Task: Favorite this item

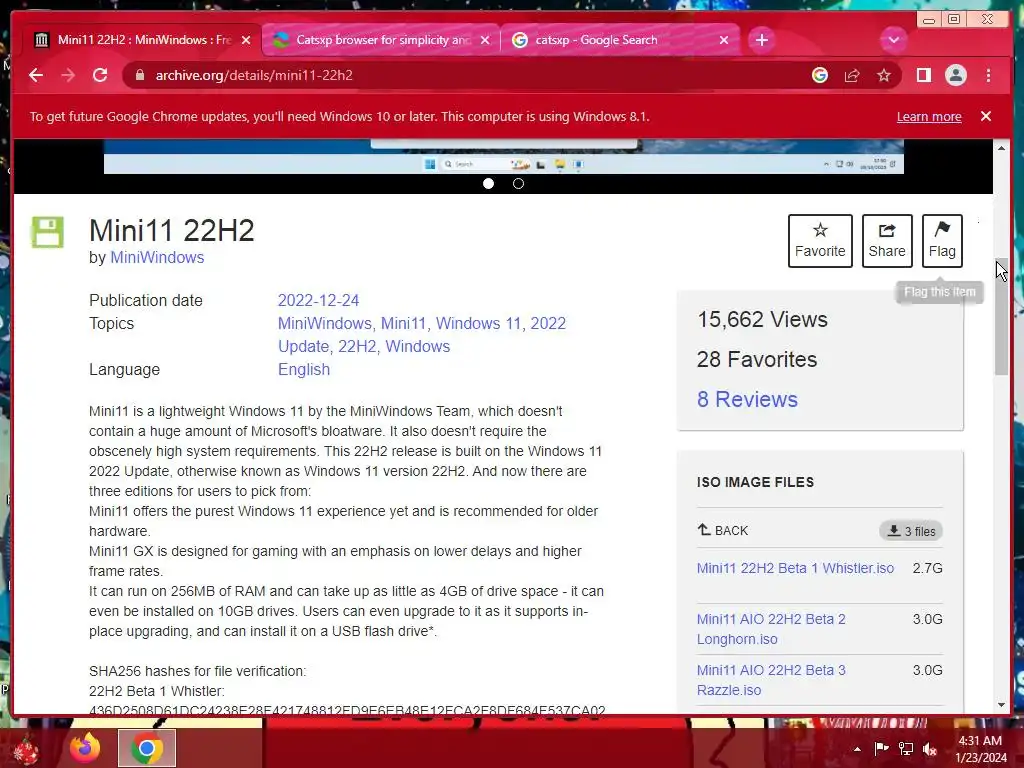Action: (x=820, y=240)
